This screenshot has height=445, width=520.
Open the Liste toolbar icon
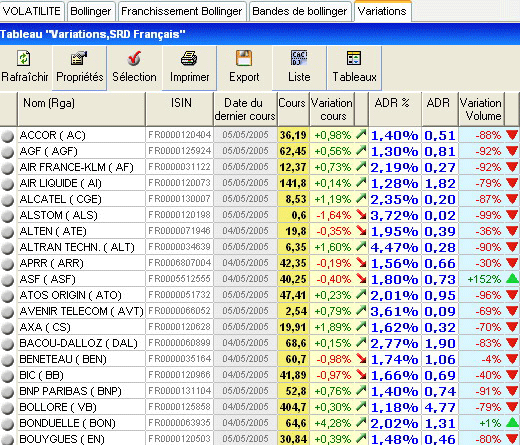pyautogui.click(x=299, y=58)
